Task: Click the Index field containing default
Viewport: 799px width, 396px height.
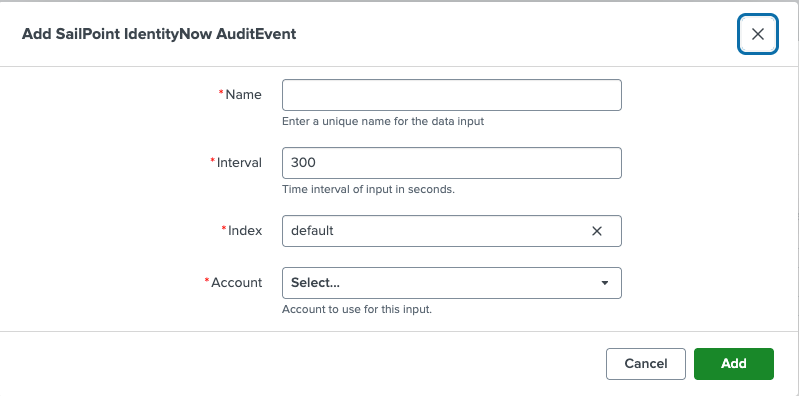Action: (x=451, y=231)
